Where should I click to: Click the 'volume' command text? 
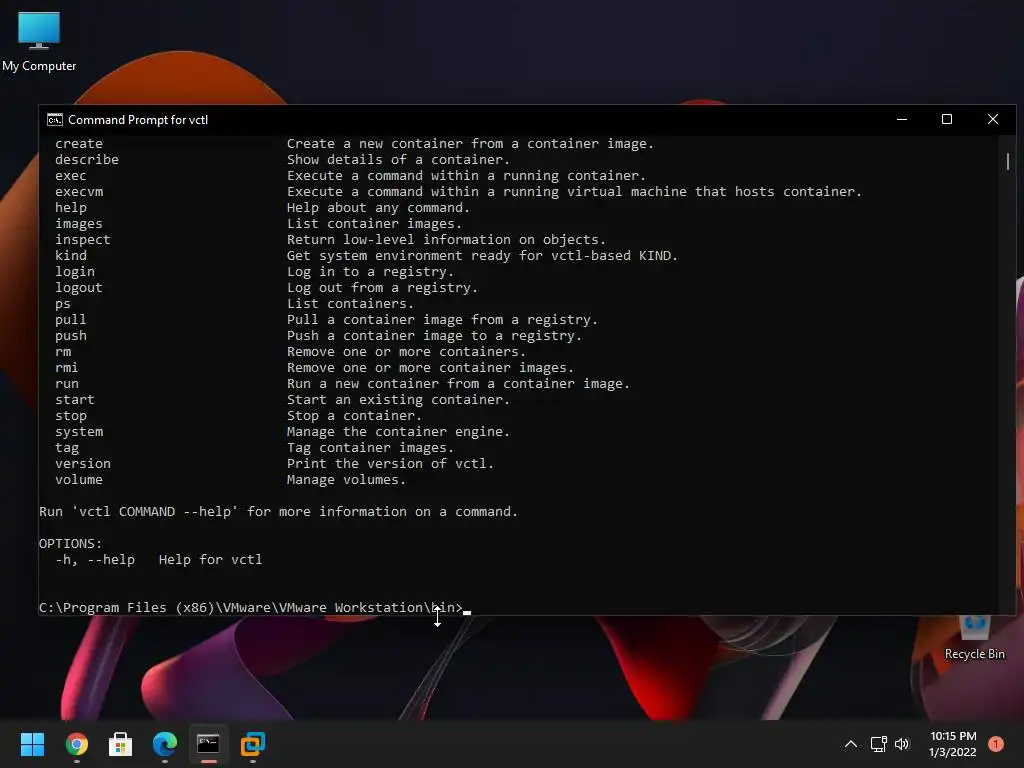click(x=79, y=479)
